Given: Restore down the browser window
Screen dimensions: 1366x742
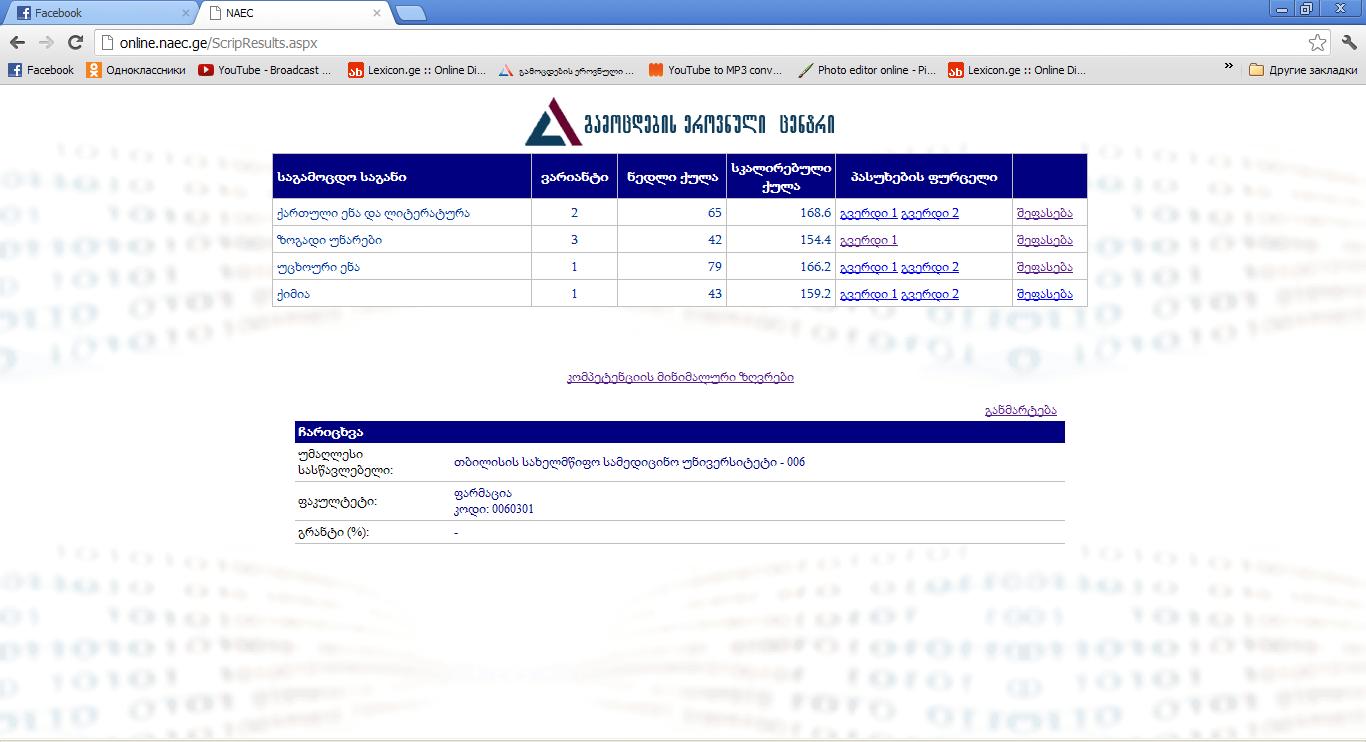Looking at the screenshot, I should (x=1306, y=8).
